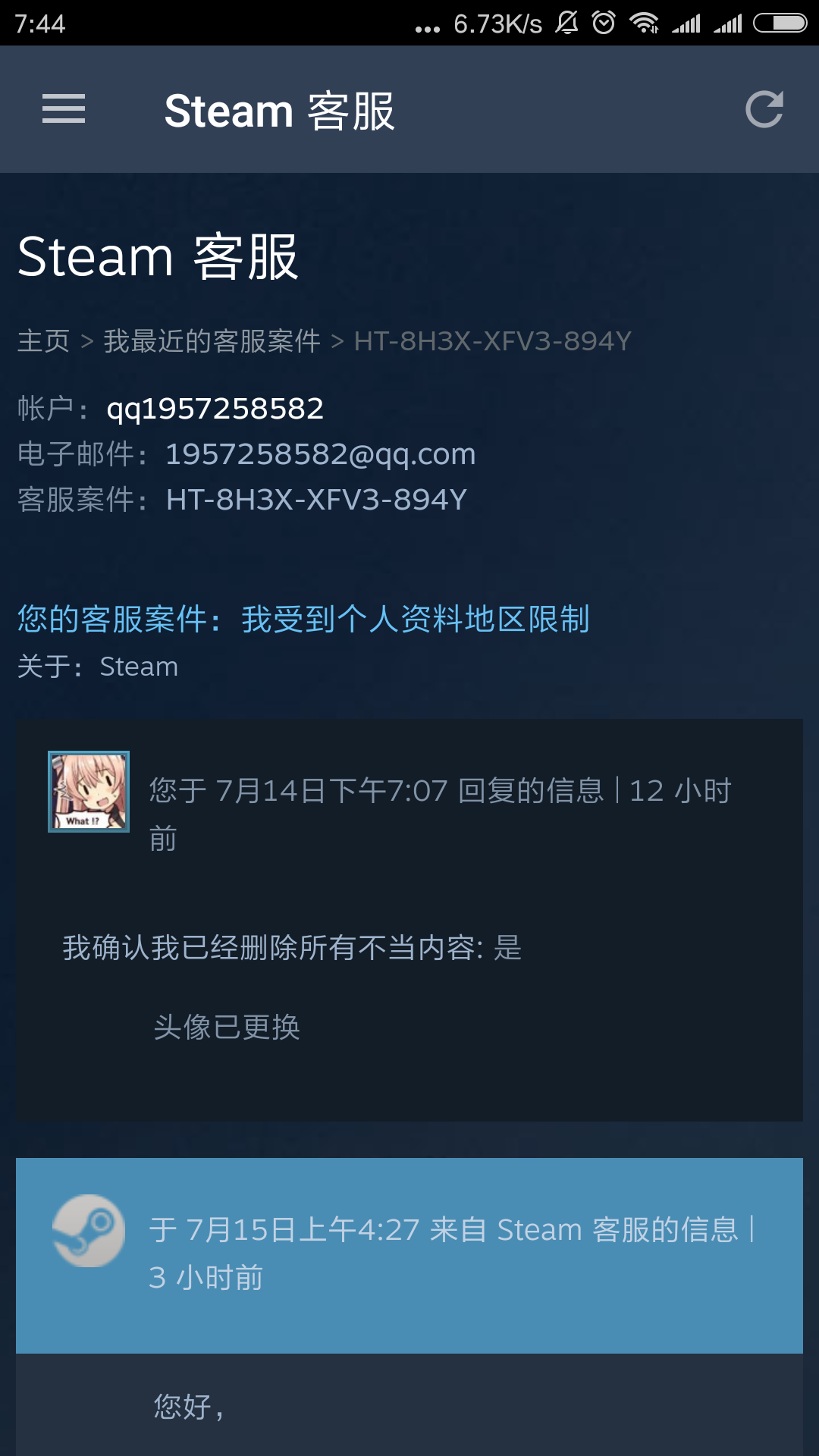Tap the alarm clock status icon
This screenshot has height=1456, width=819.
[604, 24]
